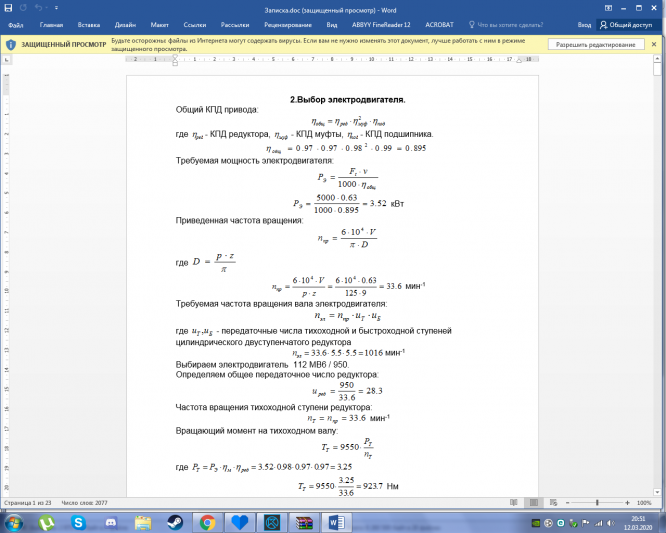Click the Action Center flag tray icon
The width and height of the screenshot is (666, 533).
tap(586, 523)
